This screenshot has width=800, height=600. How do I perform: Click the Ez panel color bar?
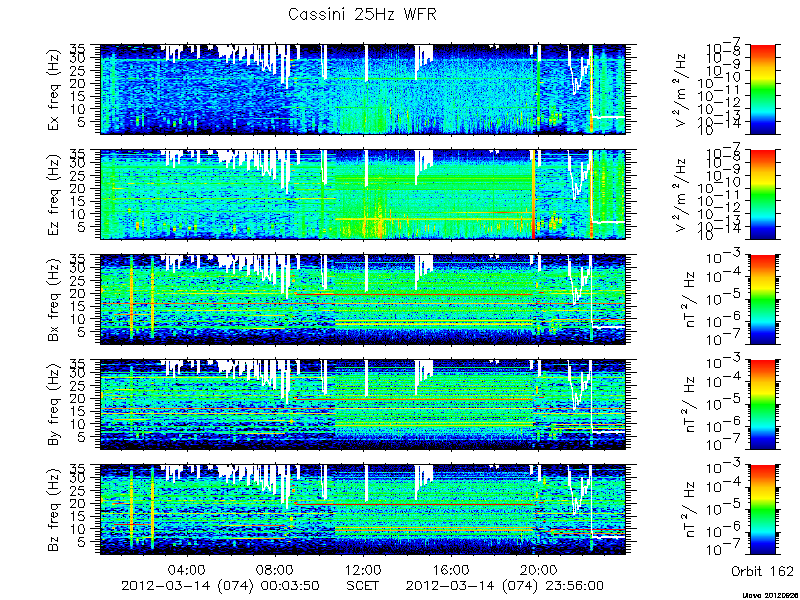[763, 194]
